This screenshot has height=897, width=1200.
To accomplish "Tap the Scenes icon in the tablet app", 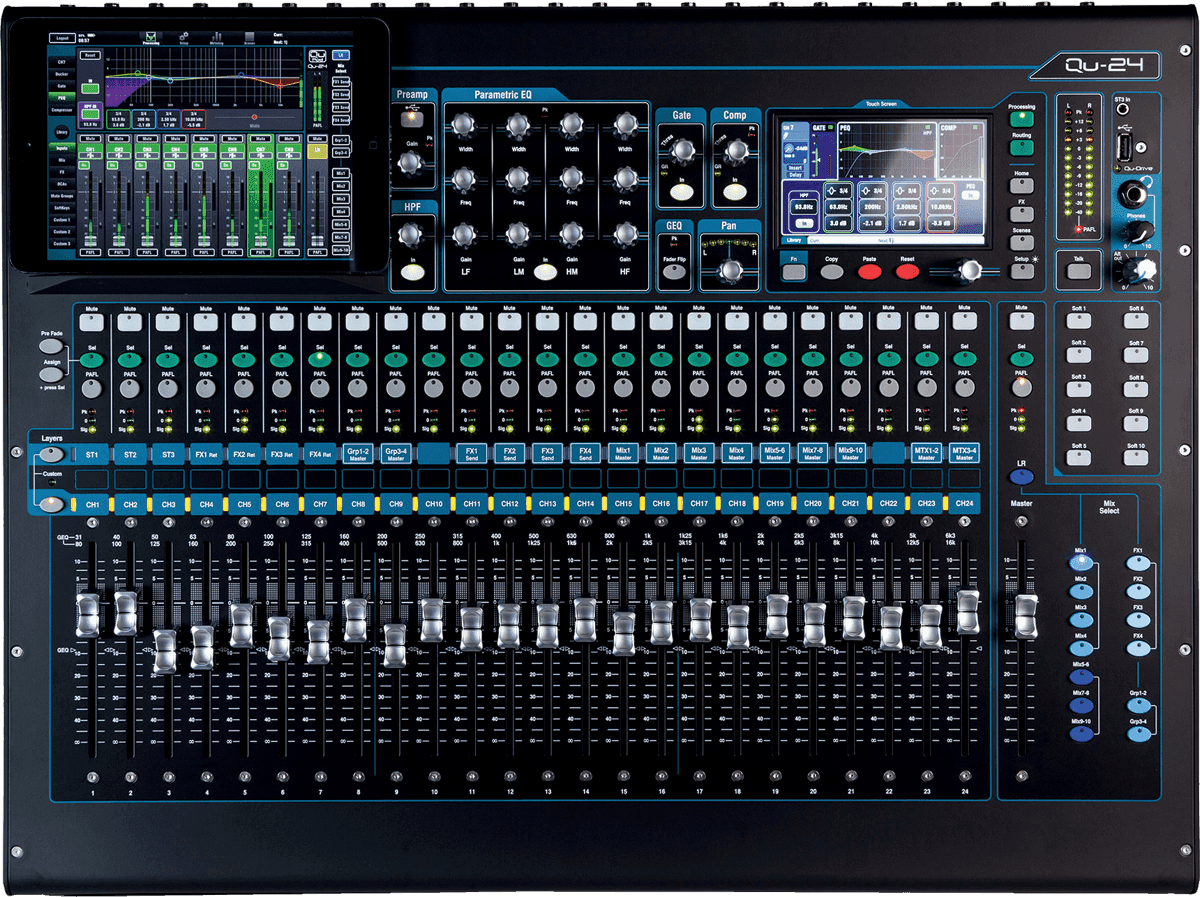I will pos(250,38).
